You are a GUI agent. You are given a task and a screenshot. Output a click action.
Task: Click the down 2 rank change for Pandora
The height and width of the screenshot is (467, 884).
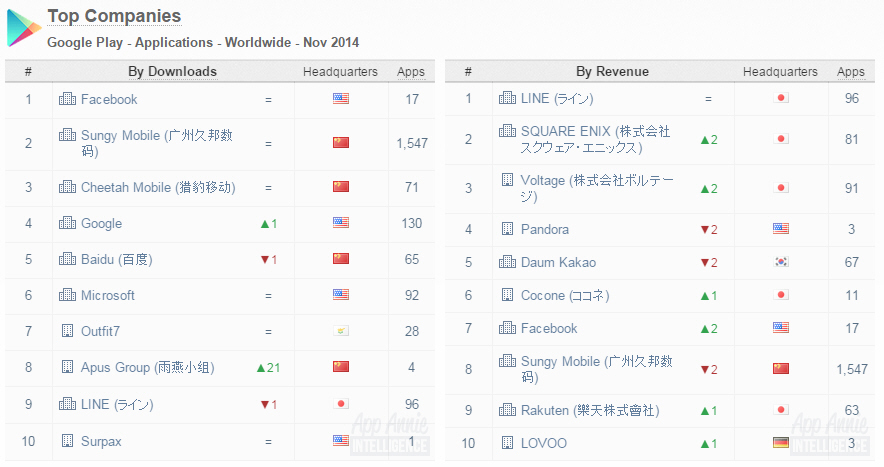pos(709,230)
